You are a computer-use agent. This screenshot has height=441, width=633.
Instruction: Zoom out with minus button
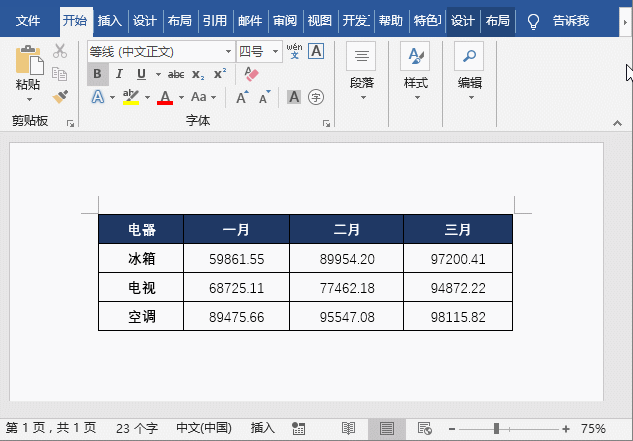pyautogui.click(x=452, y=429)
